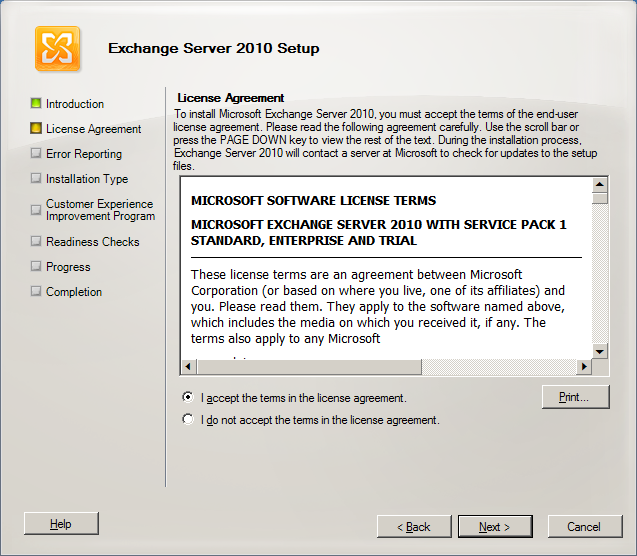Click the Introduction step label
Image resolution: width=637 pixels, height=556 pixels.
point(75,104)
